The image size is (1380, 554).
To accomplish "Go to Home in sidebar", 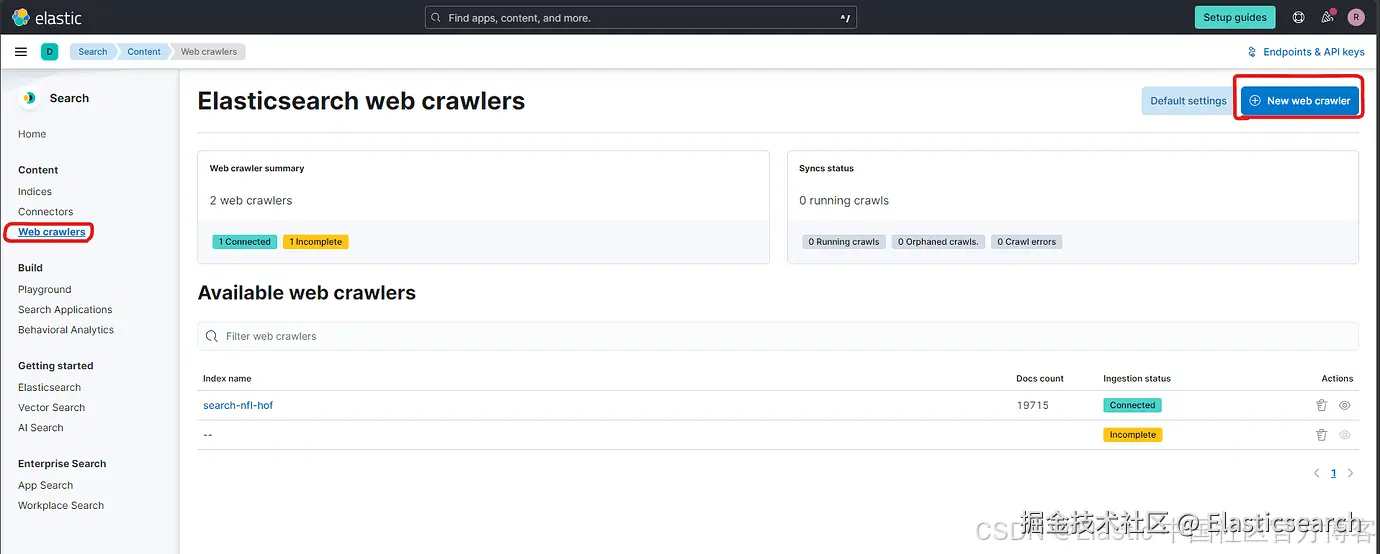I will [x=32, y=134].
